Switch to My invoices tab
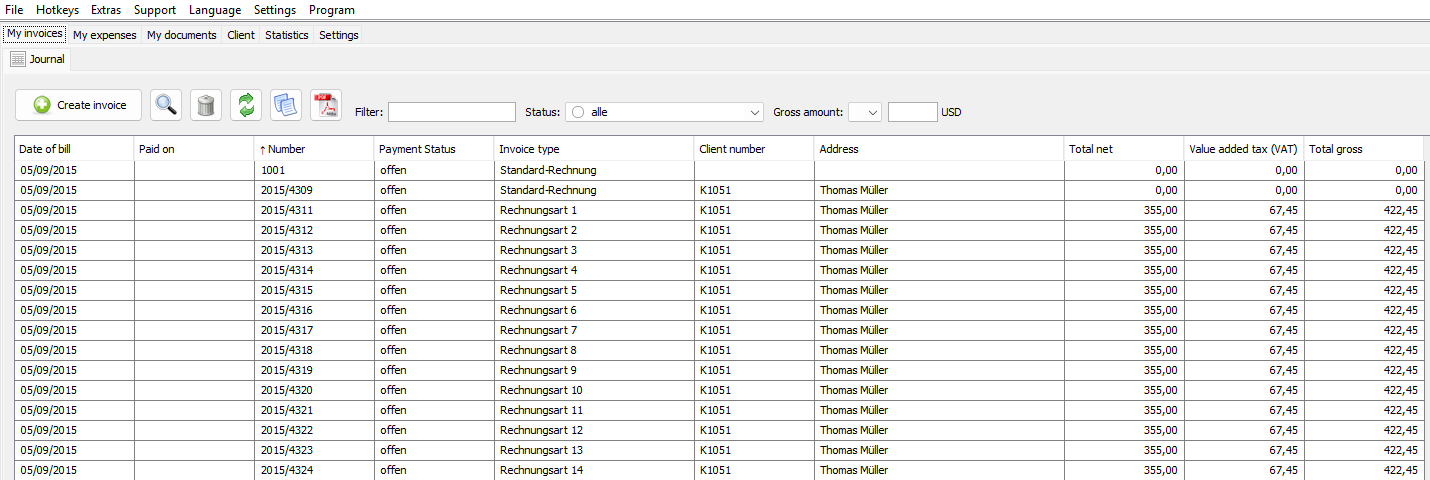The image size is (1430, 480). [x=35, y=34]
